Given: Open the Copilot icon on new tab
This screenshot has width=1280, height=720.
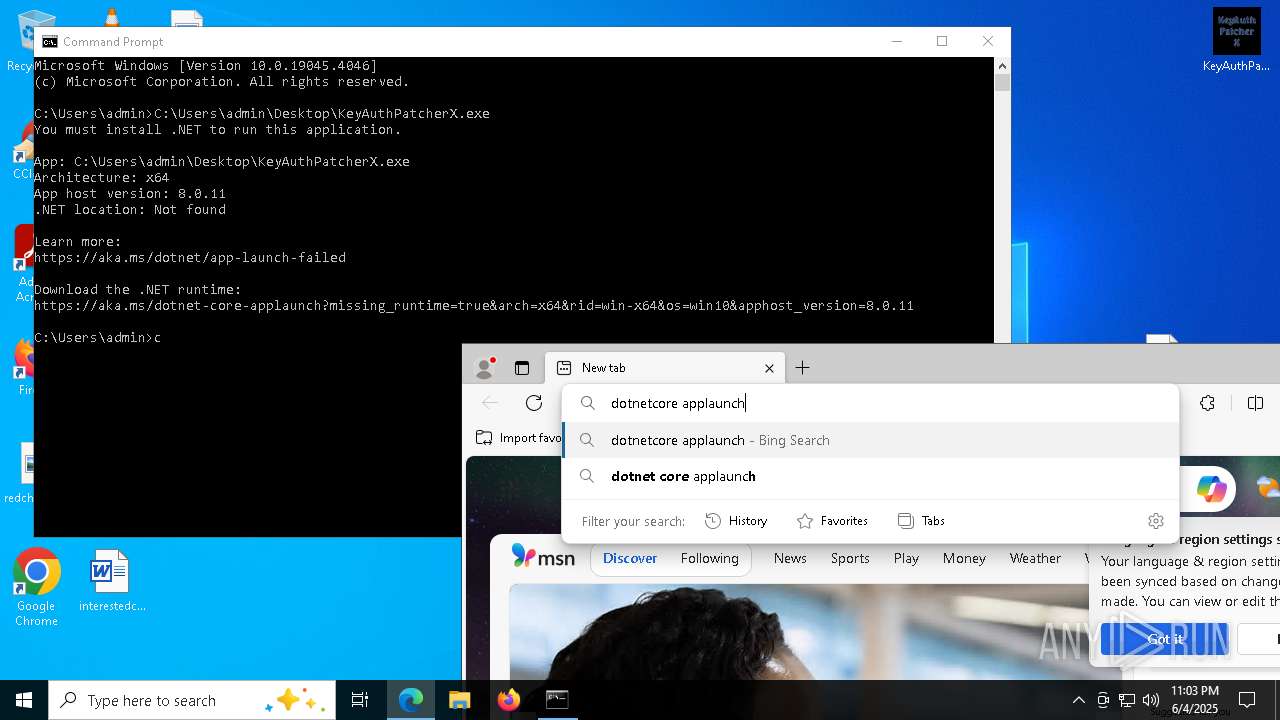Looking at the screenshot, I should coord(1212,489).
